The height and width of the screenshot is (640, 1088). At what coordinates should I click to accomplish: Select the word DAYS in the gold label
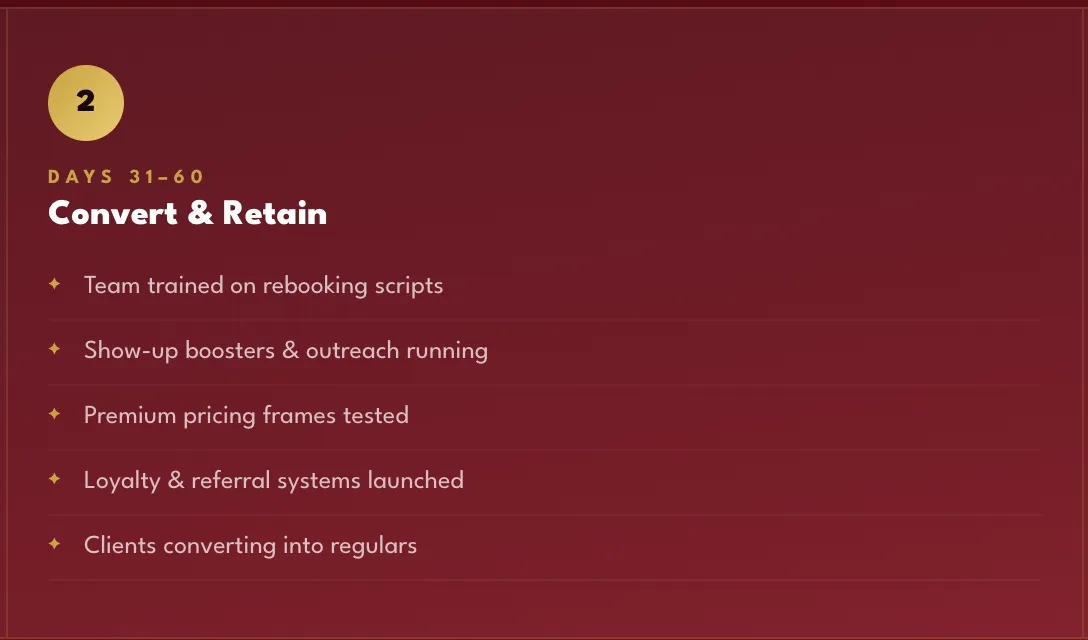[x=80, y=177]
